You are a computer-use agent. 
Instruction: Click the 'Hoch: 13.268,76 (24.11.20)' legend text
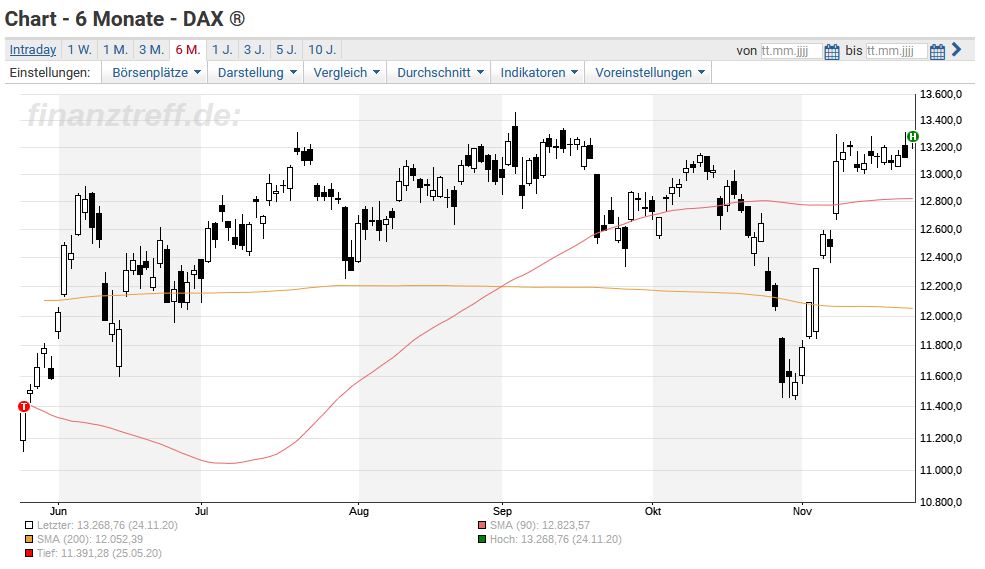tap(555, 539)
